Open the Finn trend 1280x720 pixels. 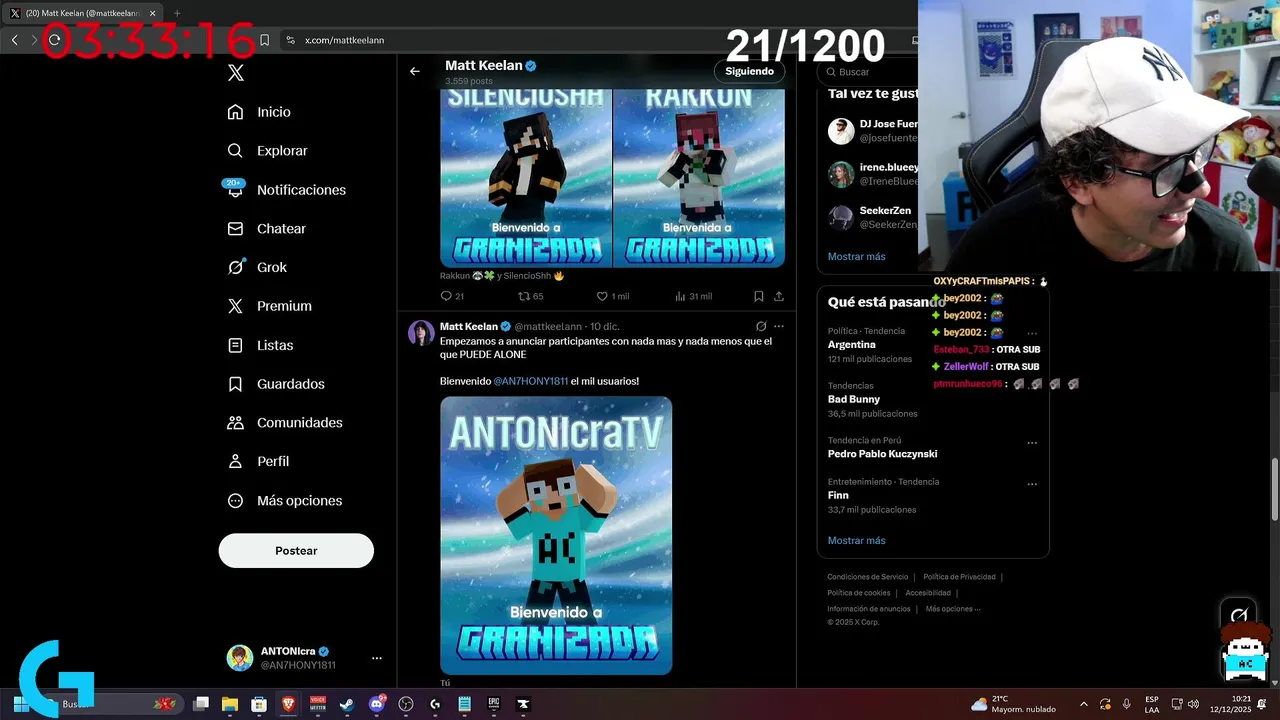tap(838, 495)
